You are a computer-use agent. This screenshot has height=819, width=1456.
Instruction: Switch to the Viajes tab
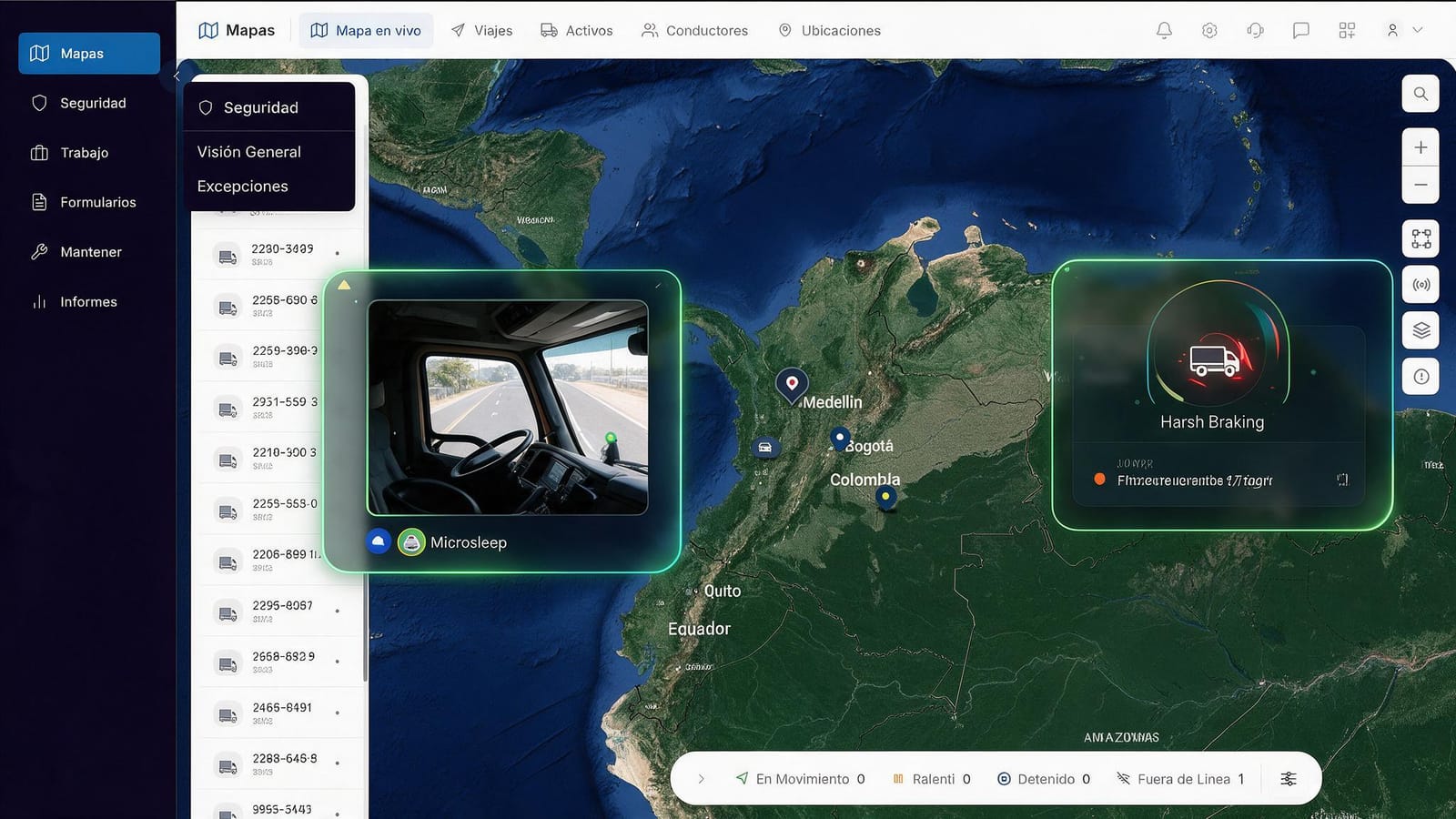click(x=482, y=31)
